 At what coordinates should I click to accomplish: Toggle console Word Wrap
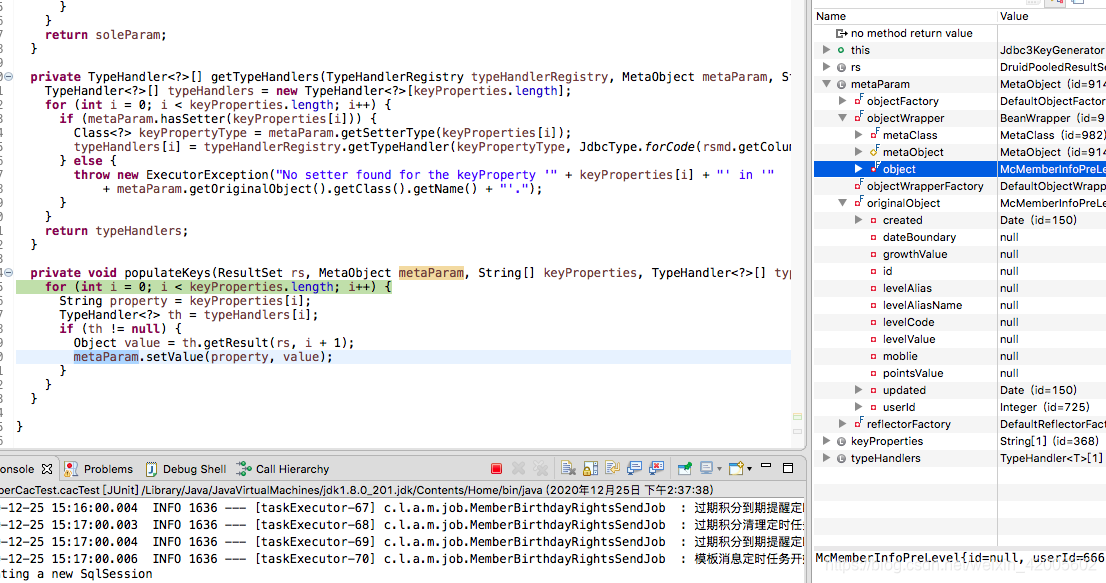[x=612, y=467]
